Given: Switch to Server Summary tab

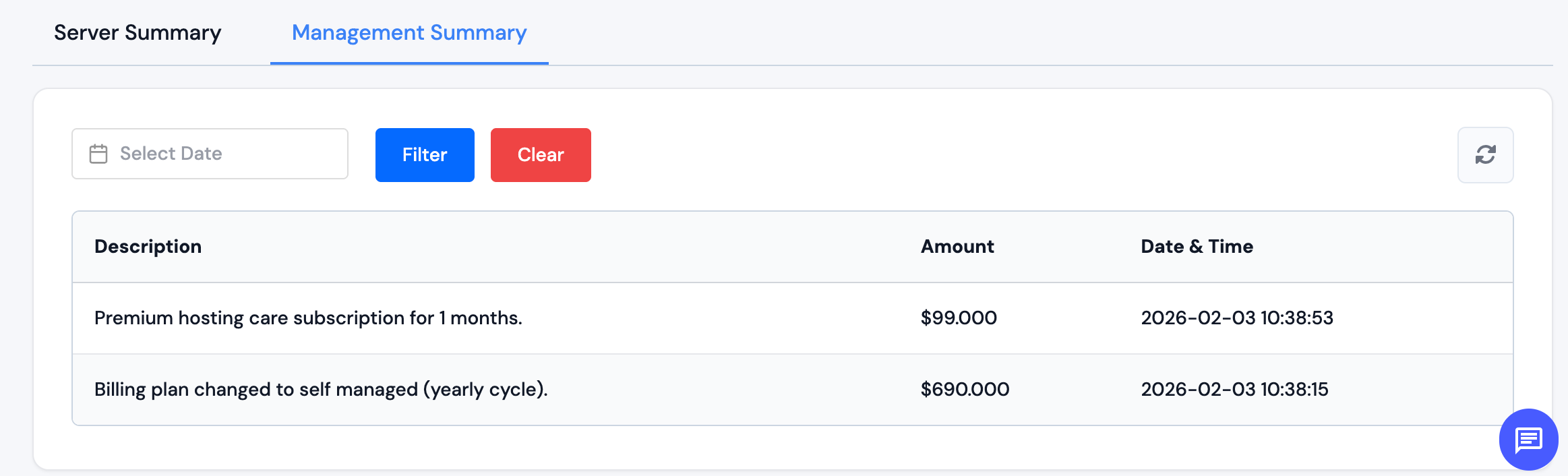Looking at the screenshot, I should [x=138, y=32].
